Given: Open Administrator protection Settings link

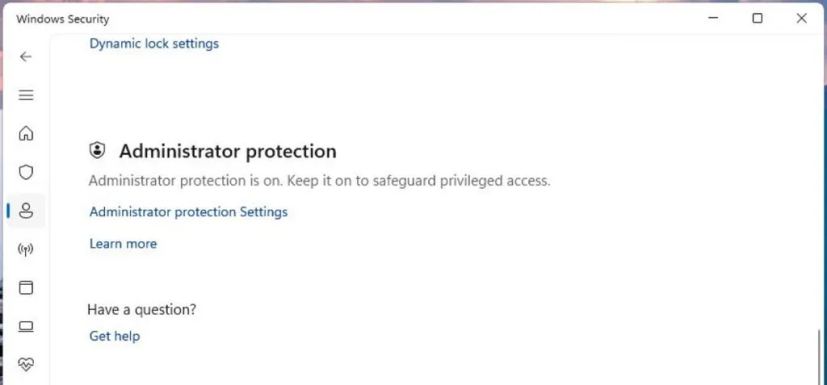Looking at the screenshot, I should click(188, 212).
